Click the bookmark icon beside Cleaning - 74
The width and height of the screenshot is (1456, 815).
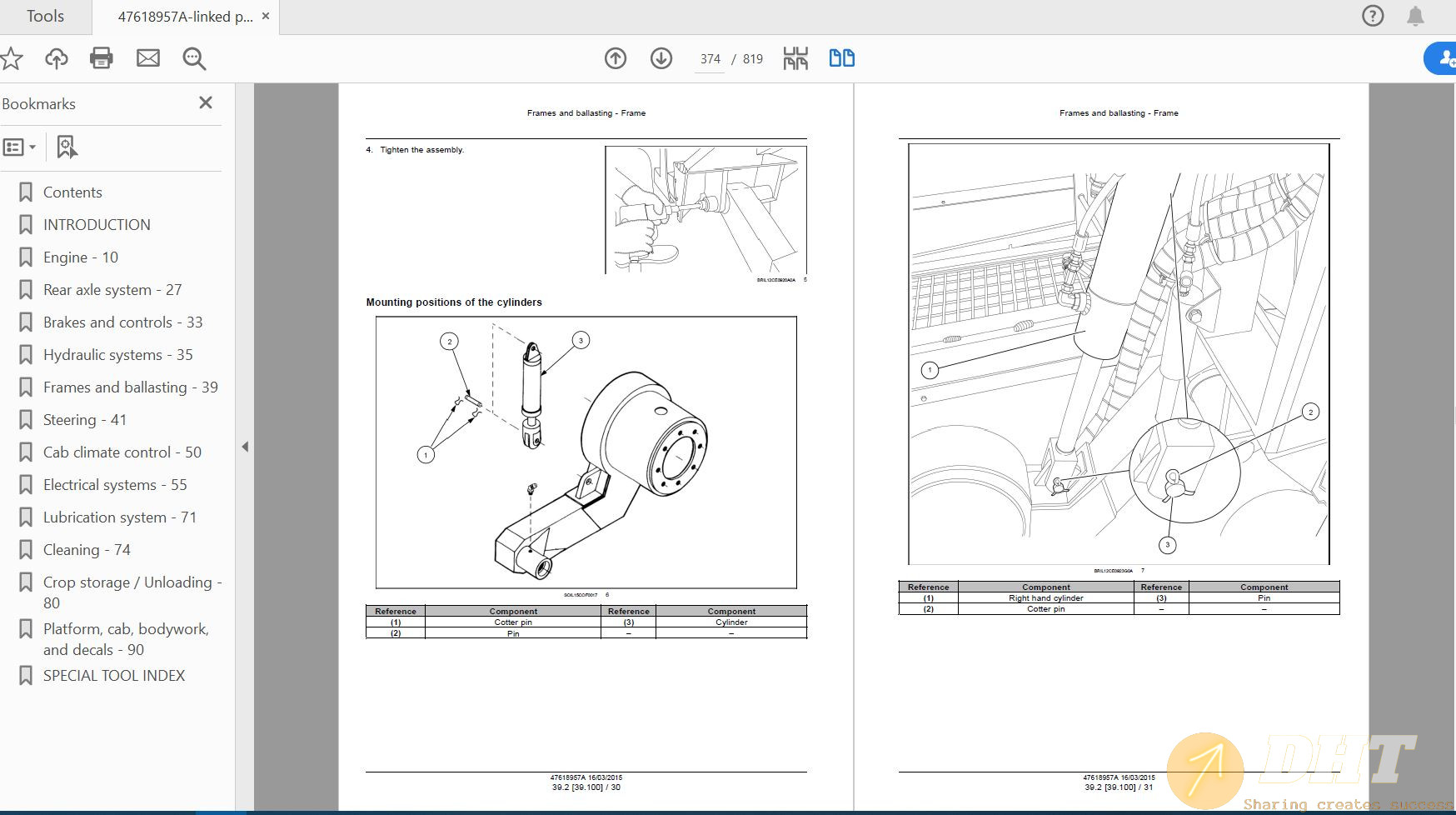[x=26, y=550]
